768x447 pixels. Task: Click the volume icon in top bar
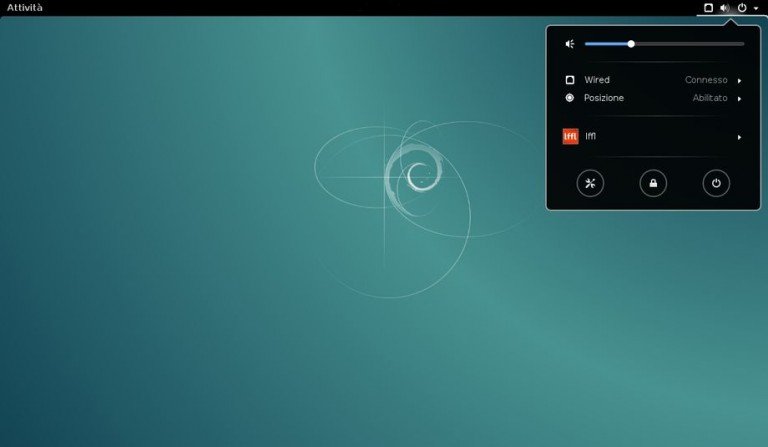pos(725,8)
